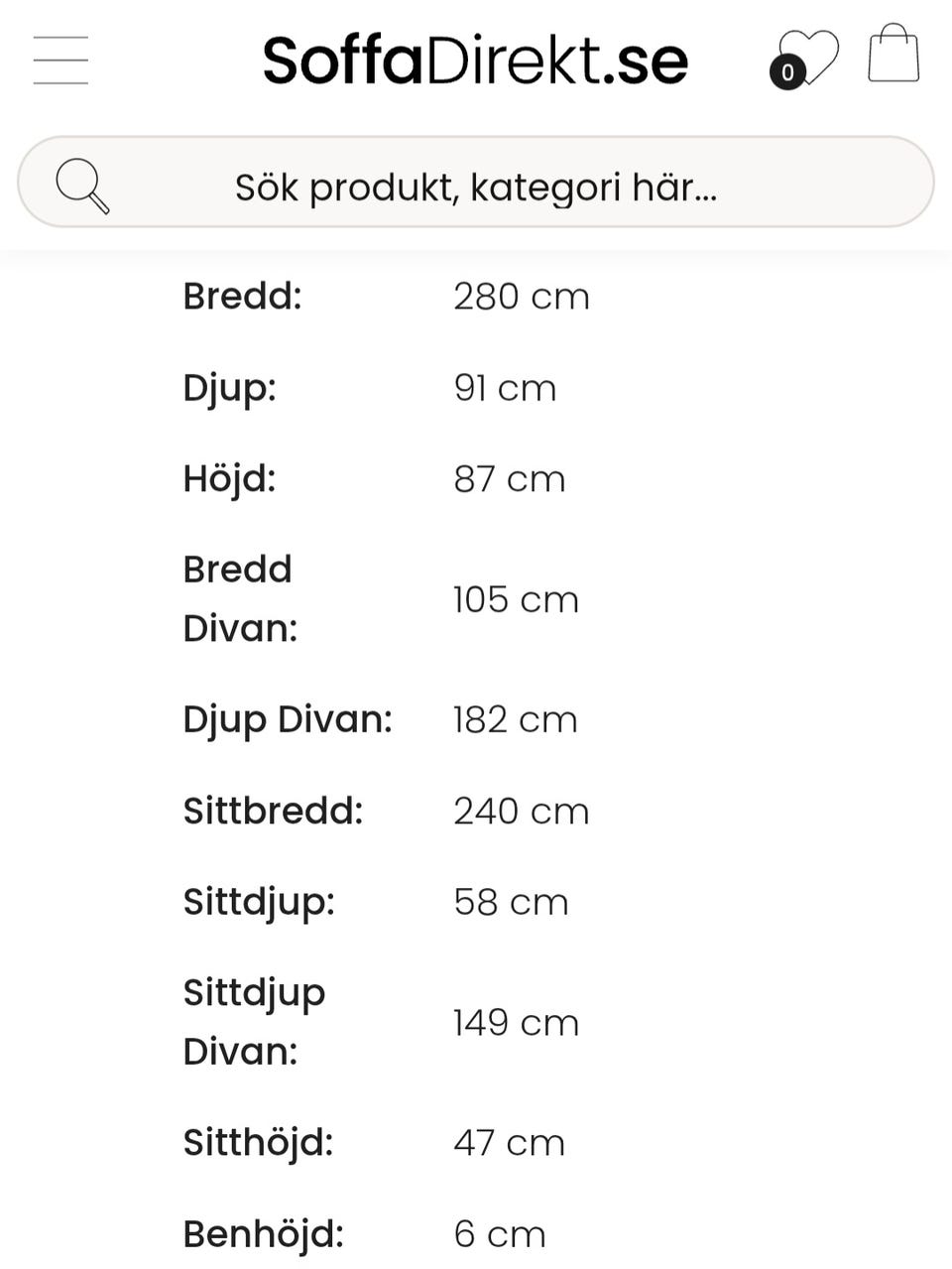Open the shopping bag cart
The height and width of the screenshot is (1269, 952).
pyautogui.click(x=893, y=55)
